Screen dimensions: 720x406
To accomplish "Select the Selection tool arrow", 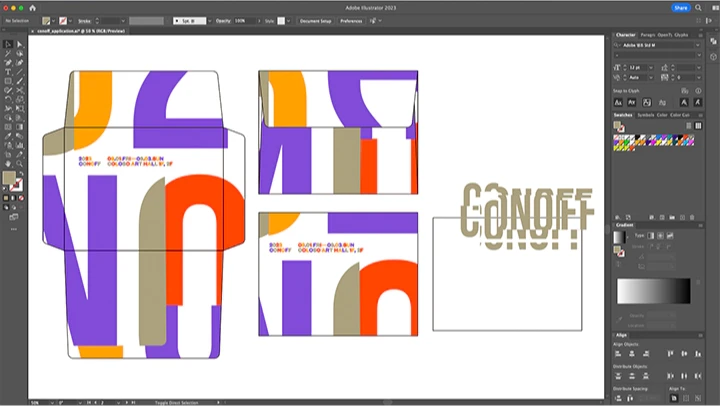I will [x=8, y=44].
